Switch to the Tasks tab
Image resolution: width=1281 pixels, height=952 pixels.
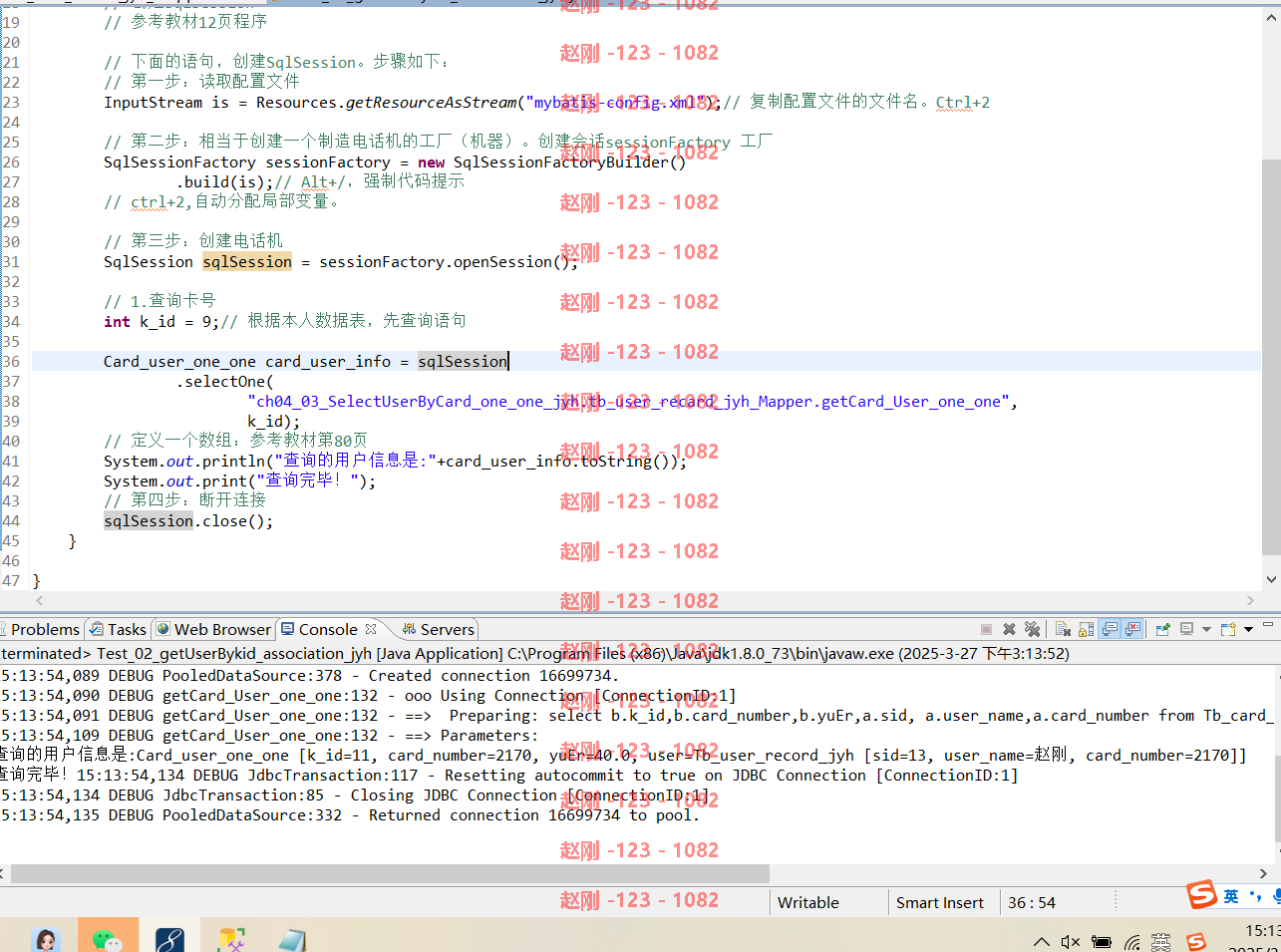119,629
